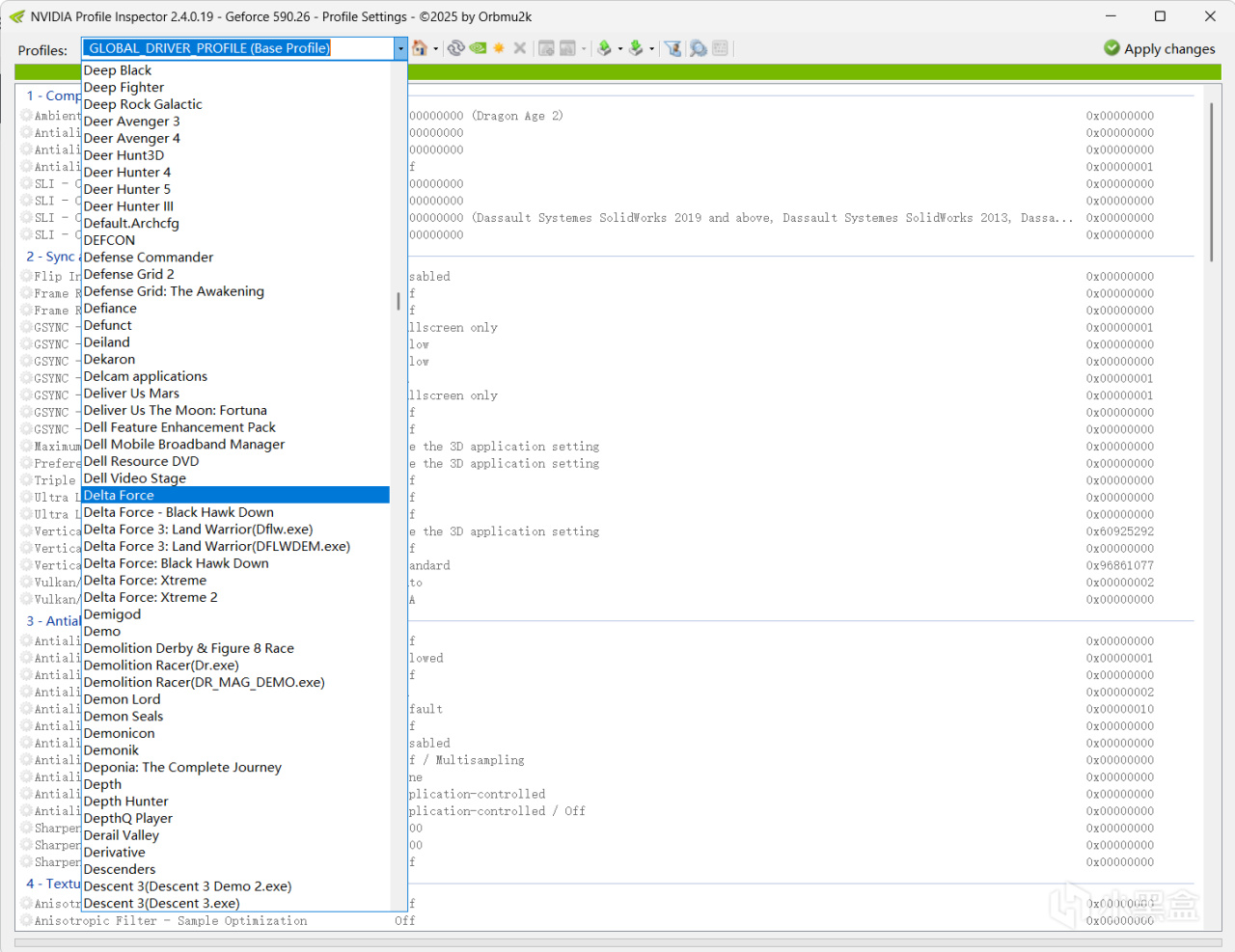Open the small arrow next to the home icon

[x=436, y=49]
